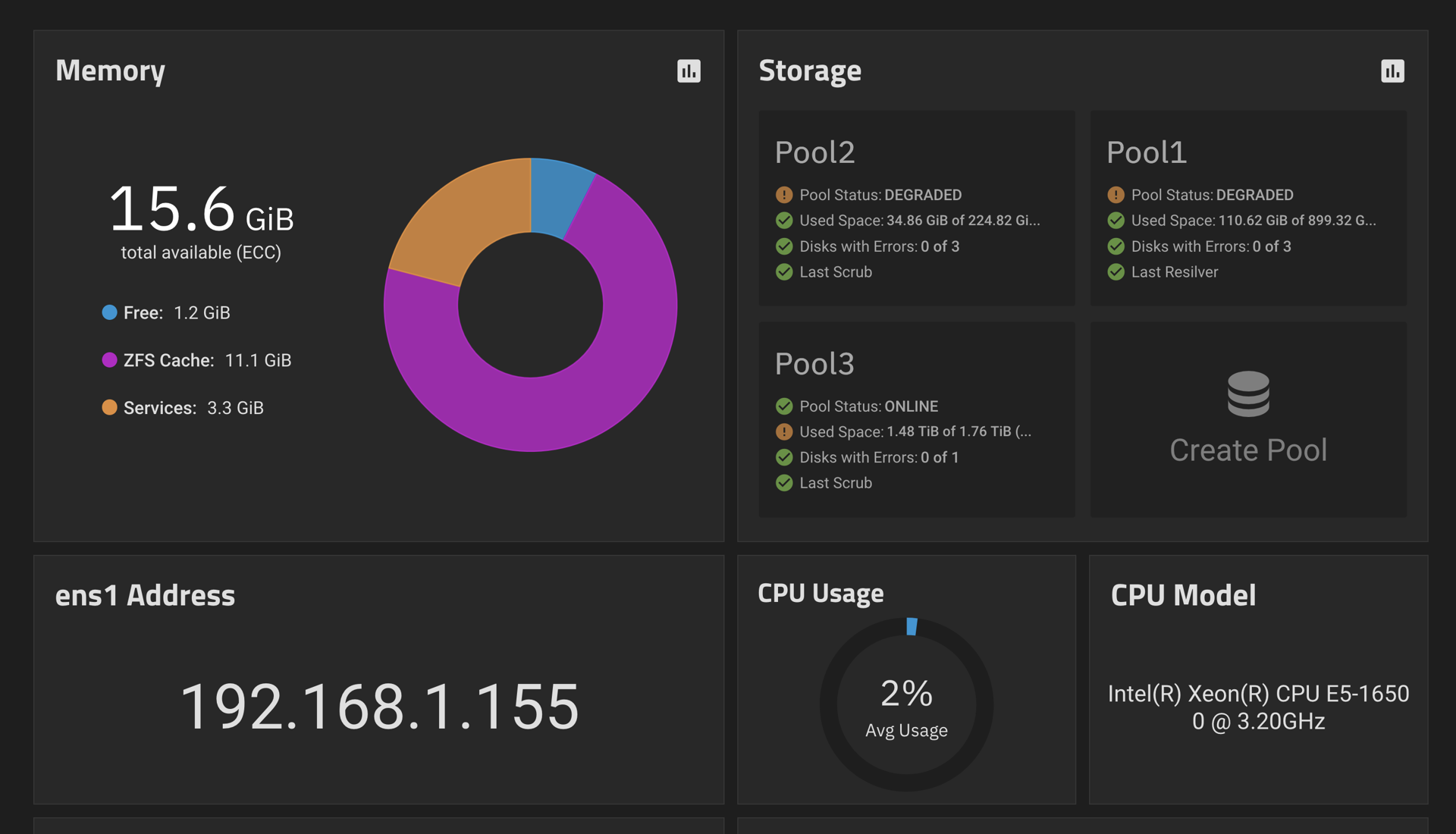Click Pool2 'Pool Status: DEGRADED' text

[880, 195]
